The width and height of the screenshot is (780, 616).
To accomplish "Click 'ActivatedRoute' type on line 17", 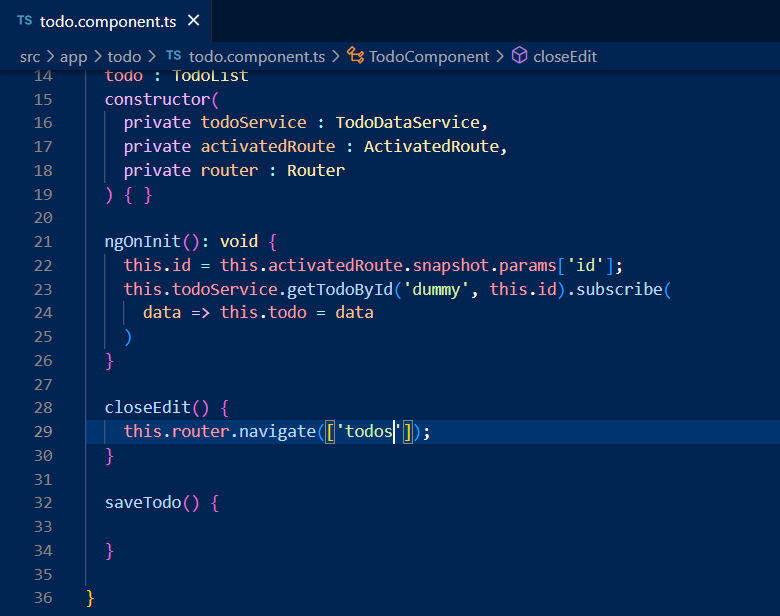I will pos(431,146).
